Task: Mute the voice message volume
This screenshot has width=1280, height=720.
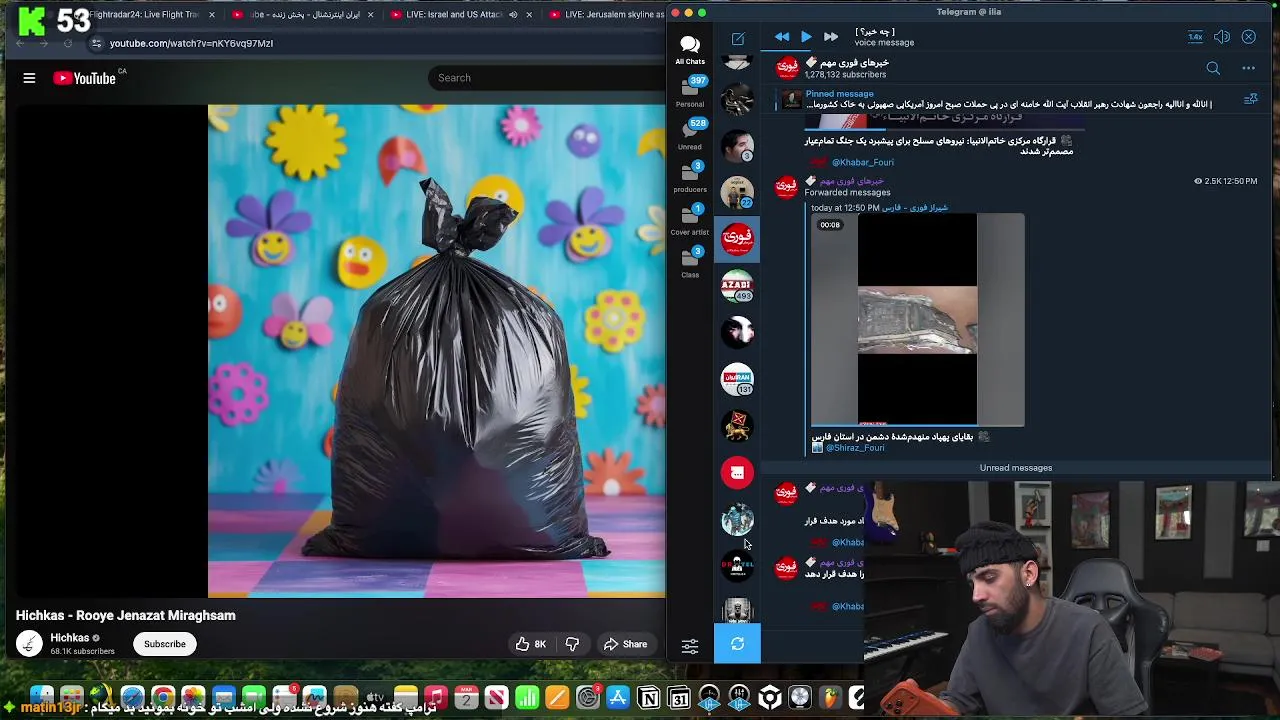Action: 1222,37
